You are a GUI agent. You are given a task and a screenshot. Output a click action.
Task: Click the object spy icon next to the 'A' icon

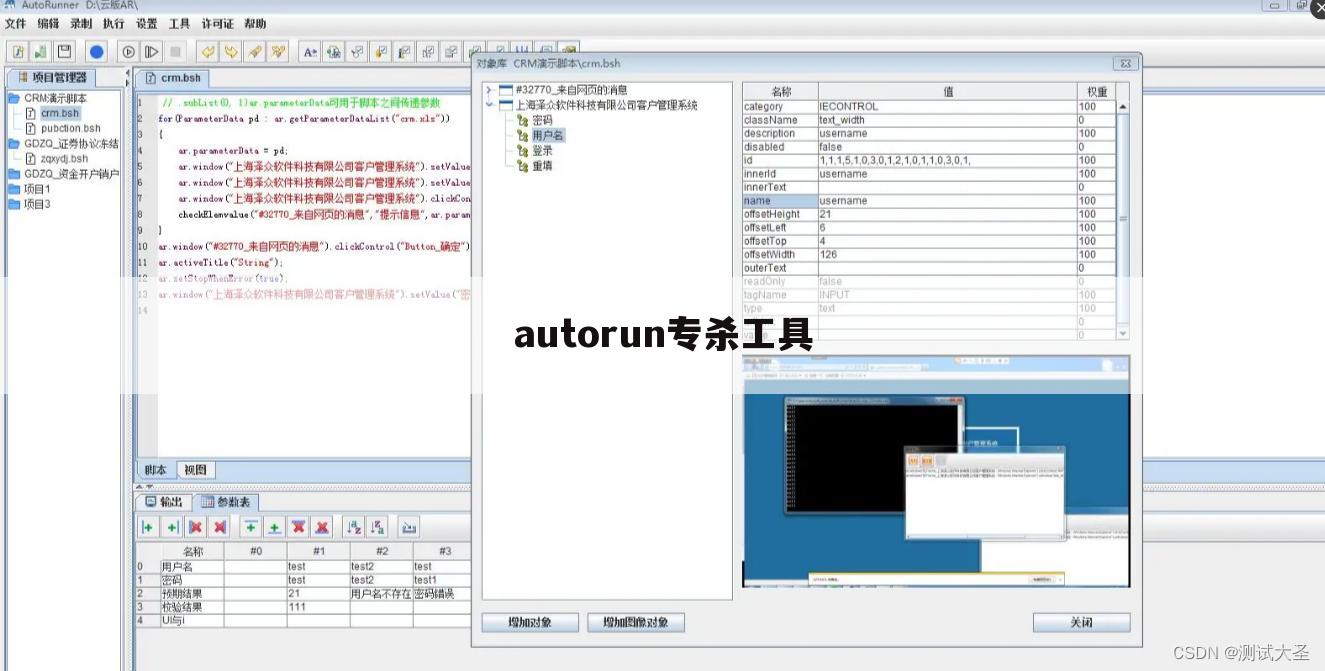tap(333, 51)
